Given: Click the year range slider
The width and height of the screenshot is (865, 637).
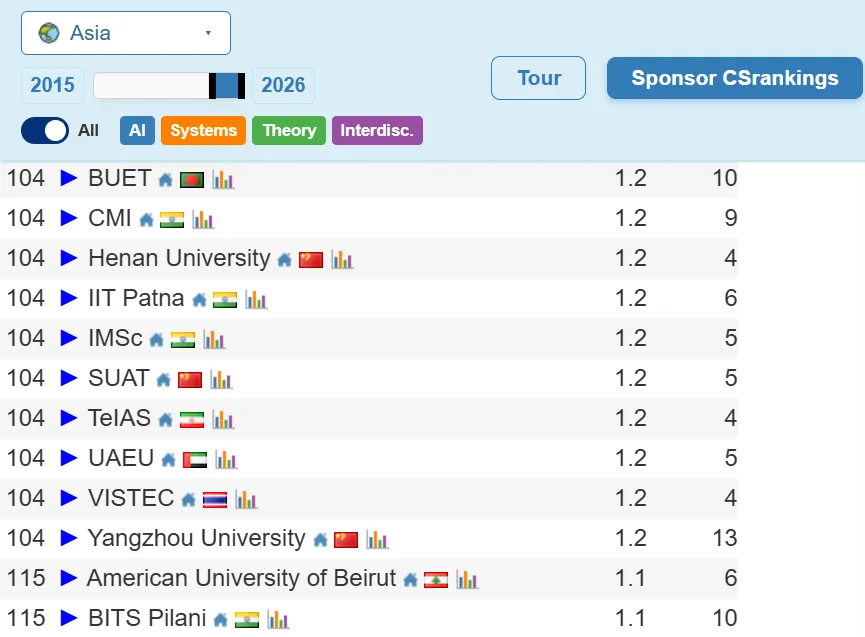Looking at the screenshot, I should click(x=169, y=85).
